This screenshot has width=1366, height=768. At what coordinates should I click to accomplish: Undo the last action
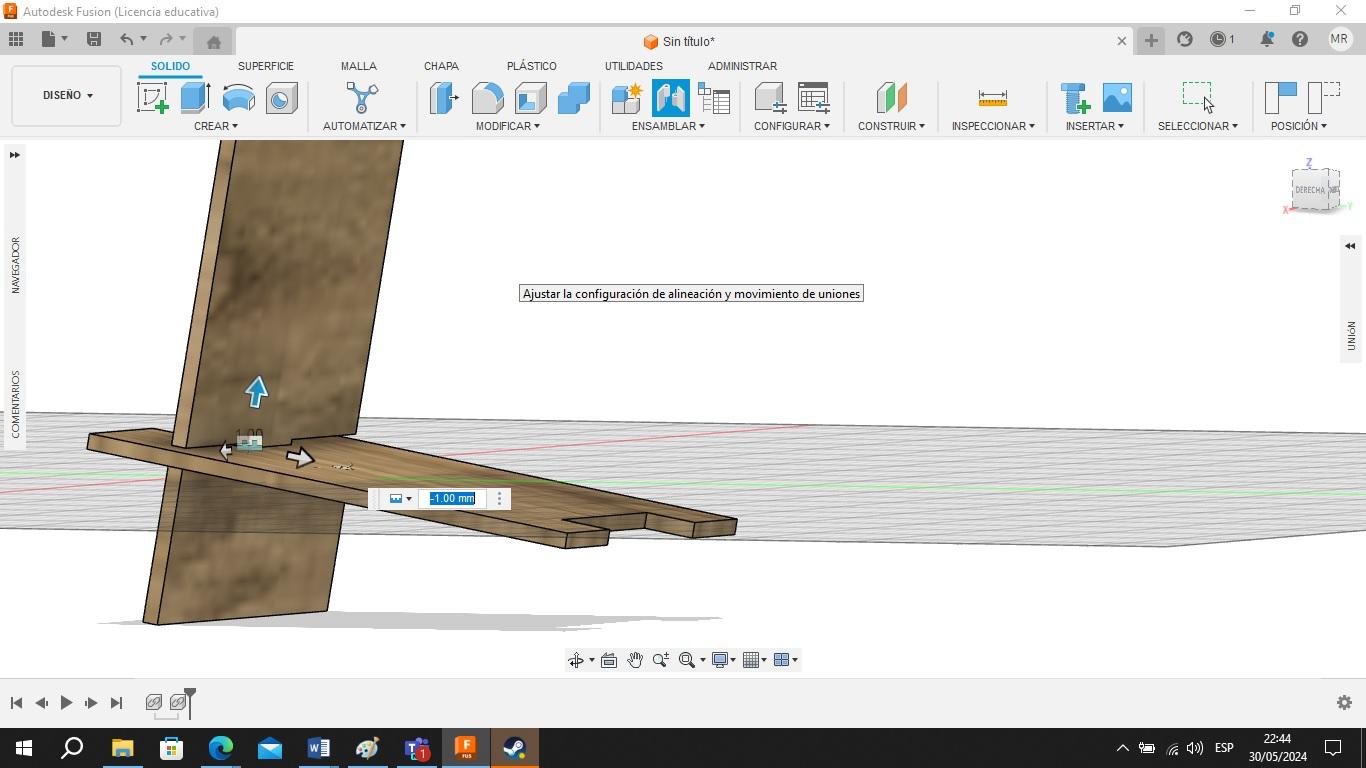pos(126,39)
